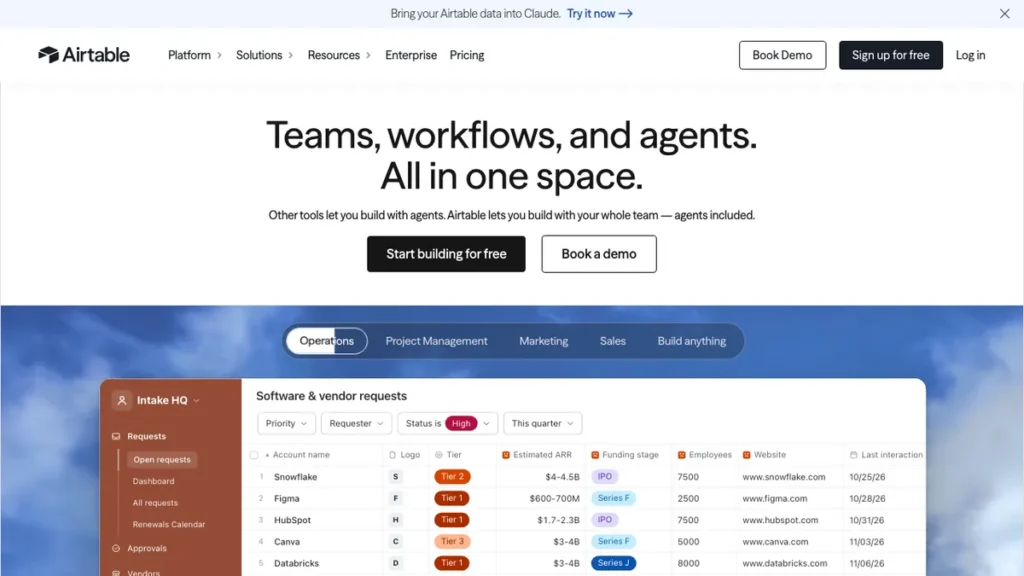Click Sign up for free
Screen dimensions: 1024x576
pos(891,55)
